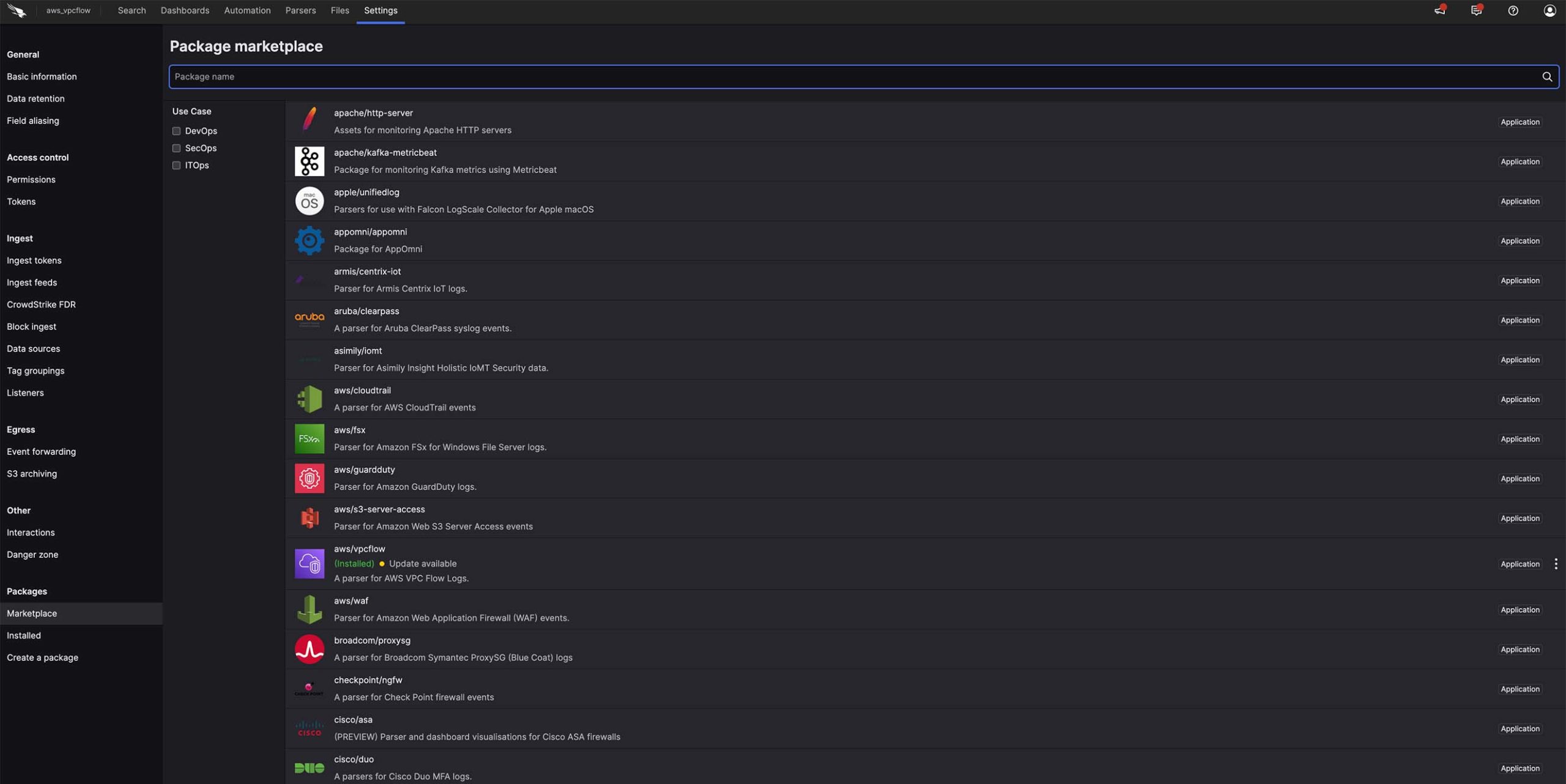1566x784 pixels.
Task: Click the aws/waf green icon
Action: [310, 609]
